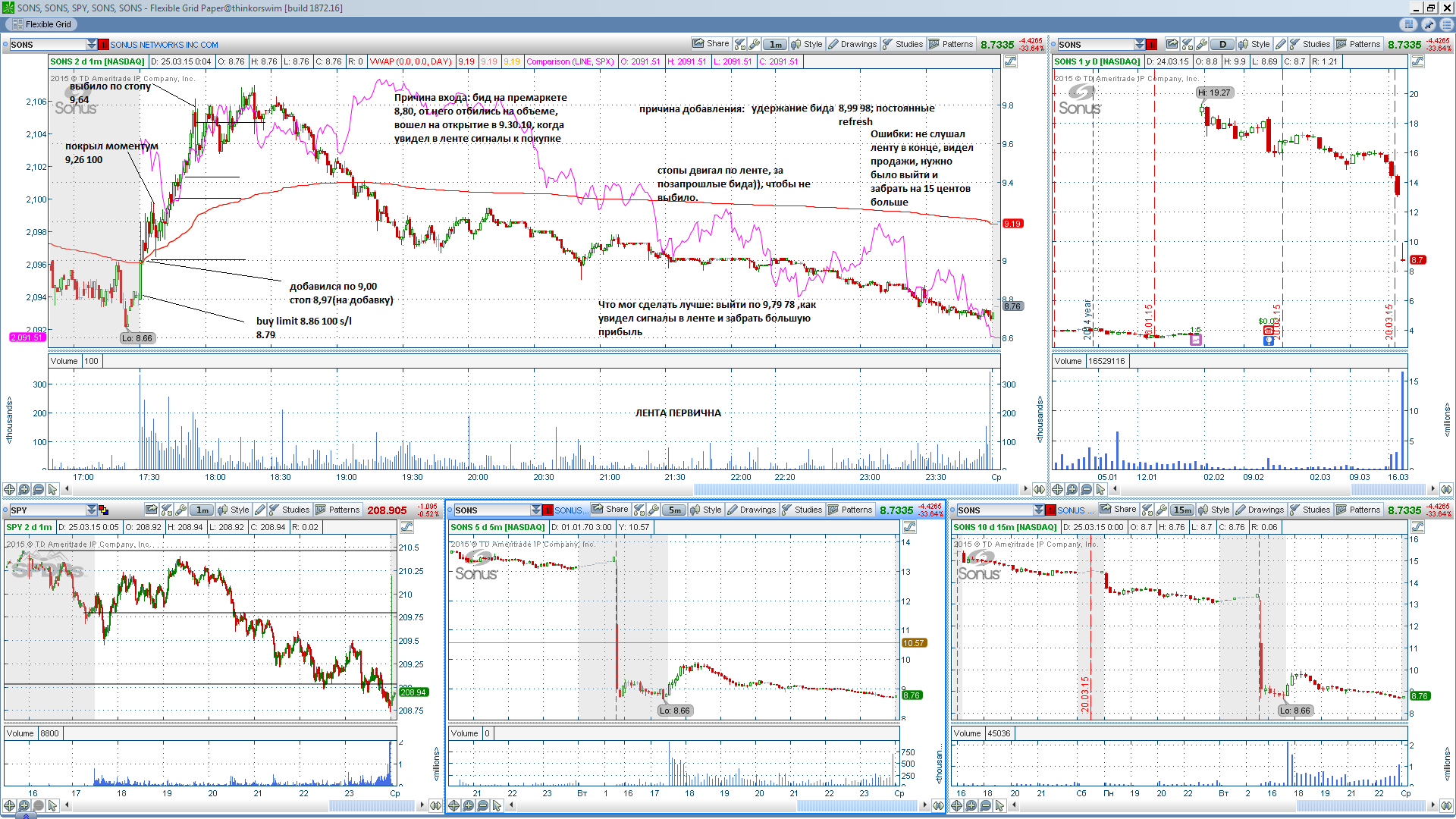Change 1m timeframe button in SPY chart
Viewport: 1456px width, 819px height.
[202, 510]
